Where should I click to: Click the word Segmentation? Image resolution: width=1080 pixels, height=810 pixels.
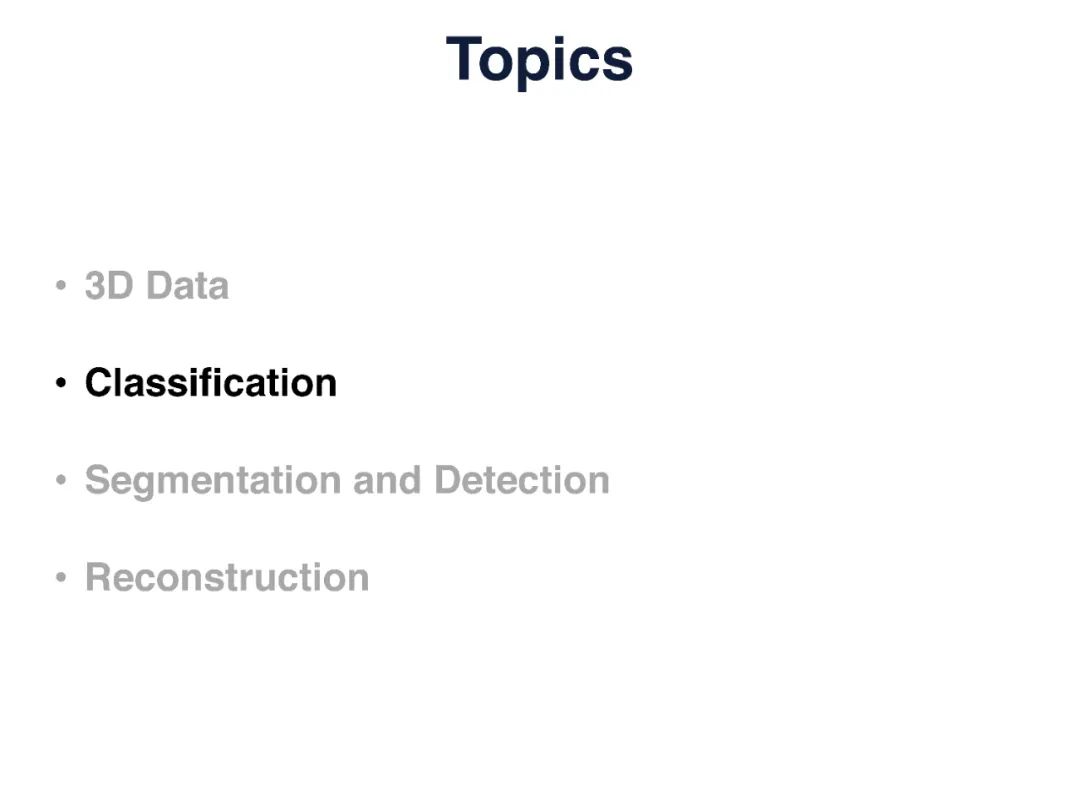point(214,480)
